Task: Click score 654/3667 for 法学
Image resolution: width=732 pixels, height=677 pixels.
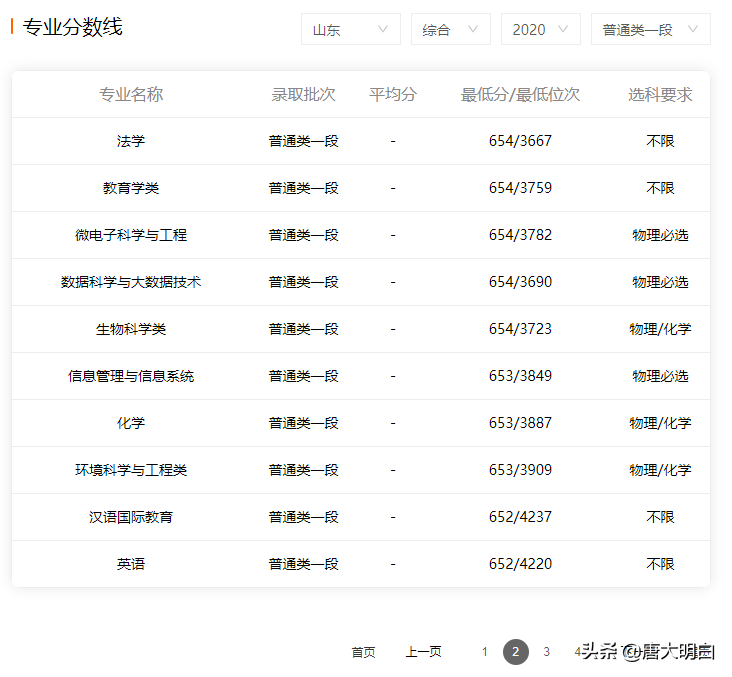Action: [x=520, y=141]
